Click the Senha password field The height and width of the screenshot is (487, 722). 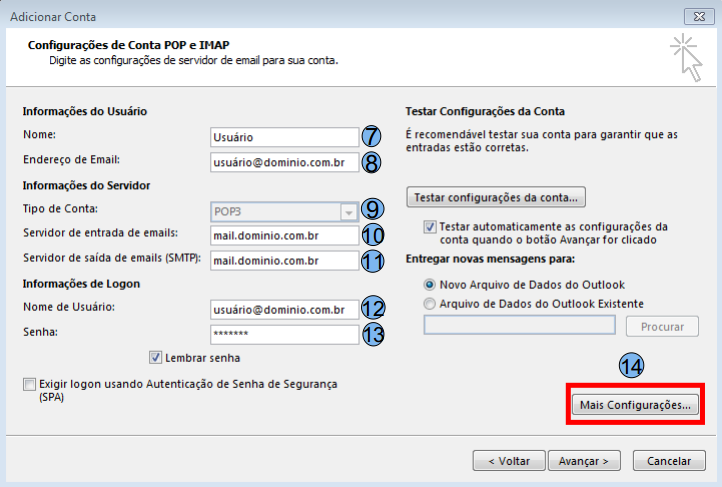[284, 335]
